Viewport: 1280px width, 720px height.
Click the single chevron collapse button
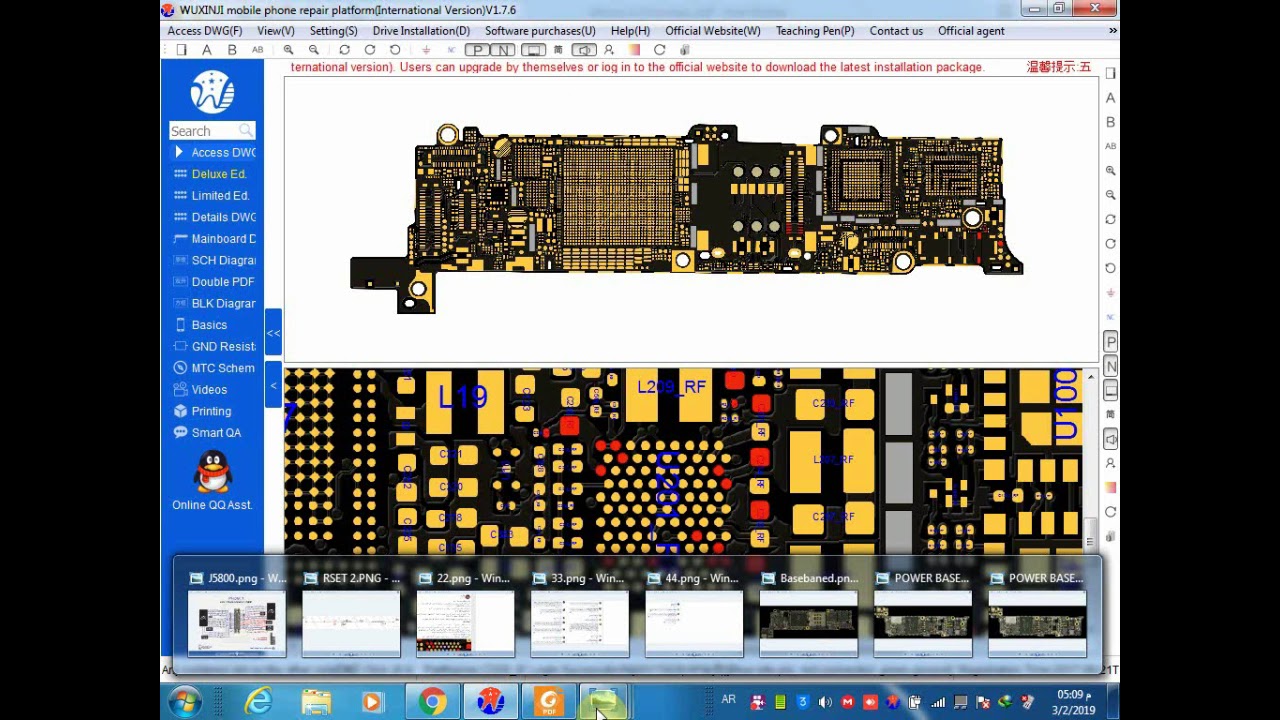273,385
